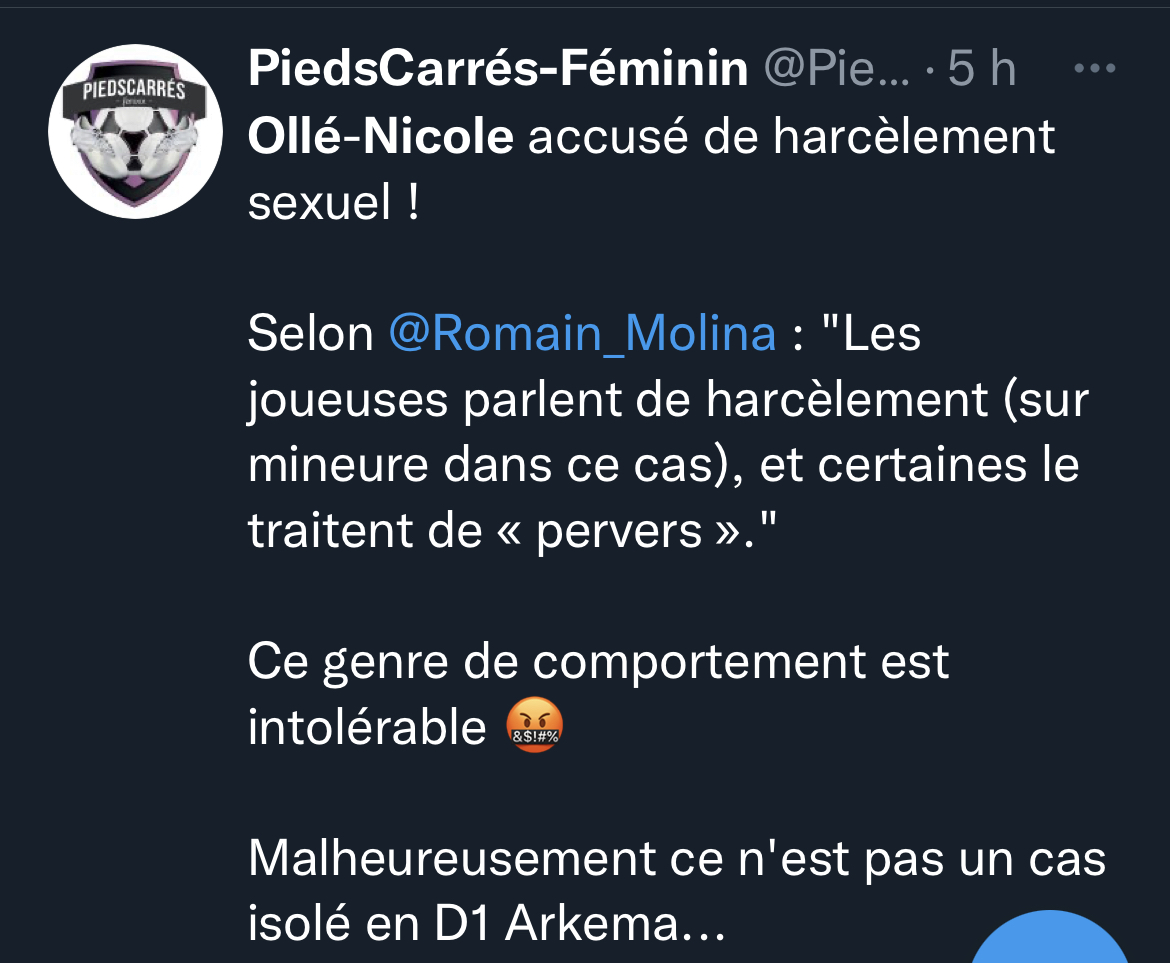This screenshot has width=1170, height=963.
Task: Tap the 'Selon' word before the mention
Action: (310, 333)
